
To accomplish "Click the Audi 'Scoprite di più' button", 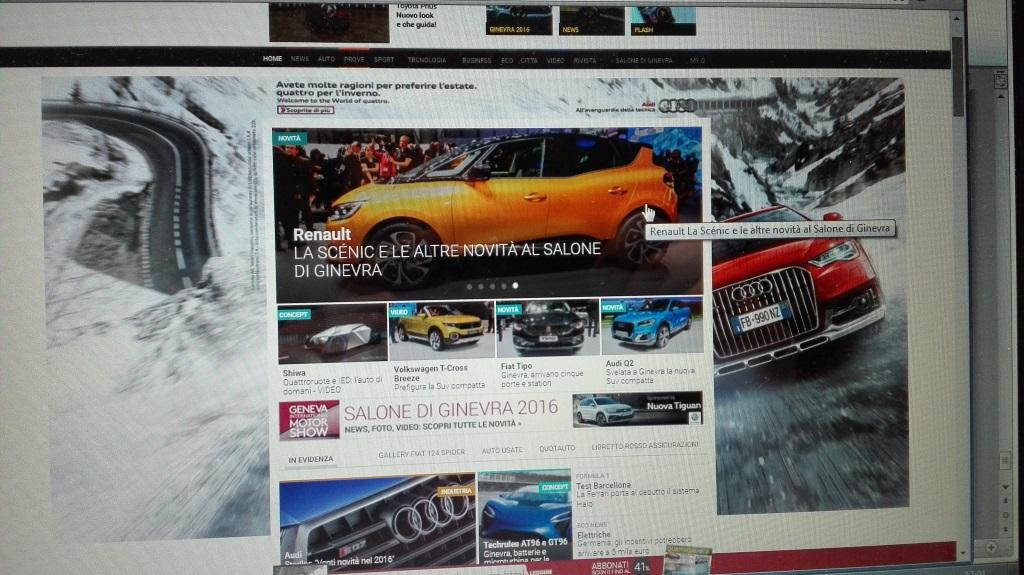I will point(306,110).
